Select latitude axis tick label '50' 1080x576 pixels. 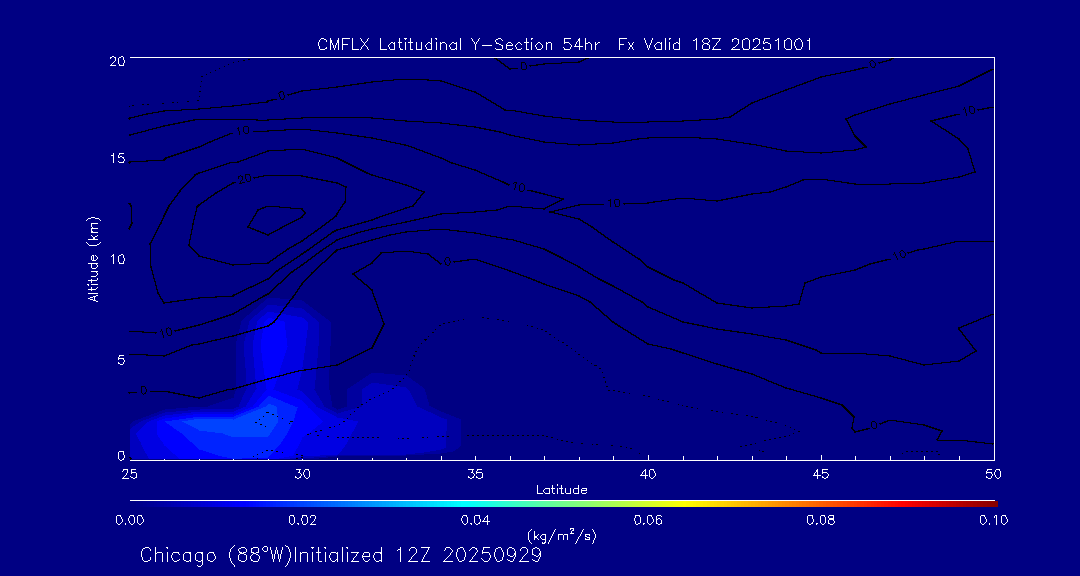pyautogui.click(x=994, y=474)
